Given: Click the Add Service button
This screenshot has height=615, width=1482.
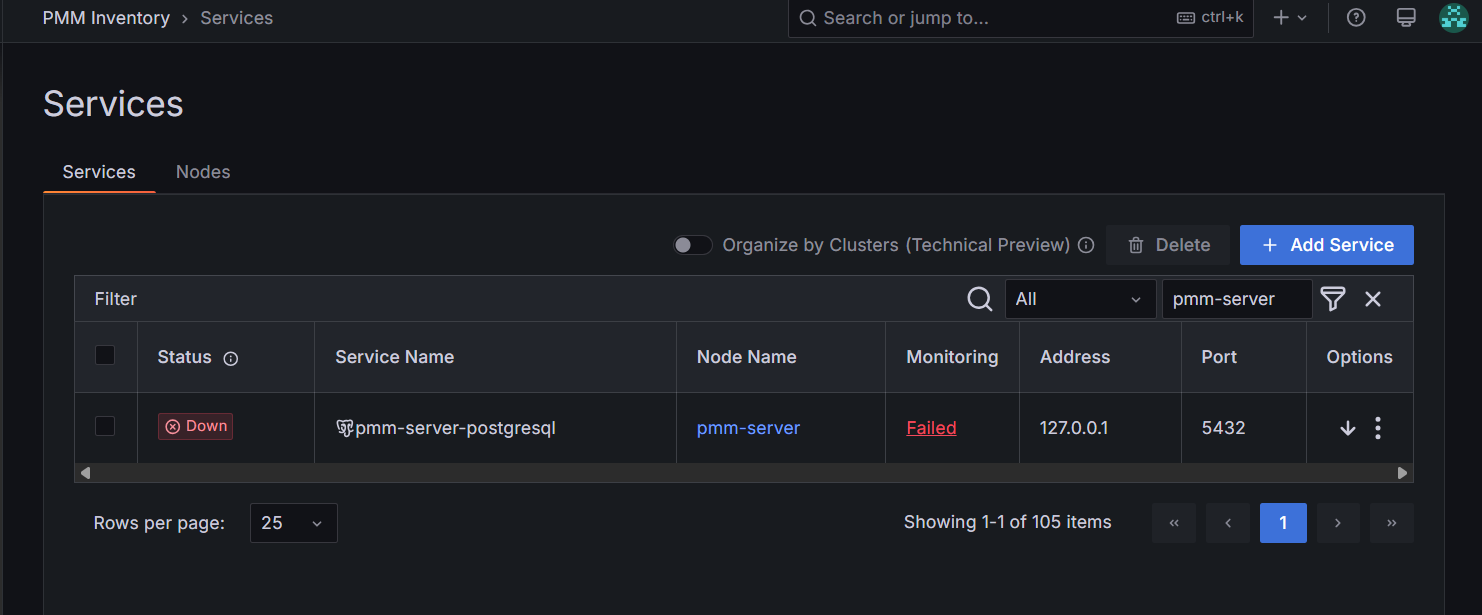Looking at the screenshot, I should tap(1326, 245).
